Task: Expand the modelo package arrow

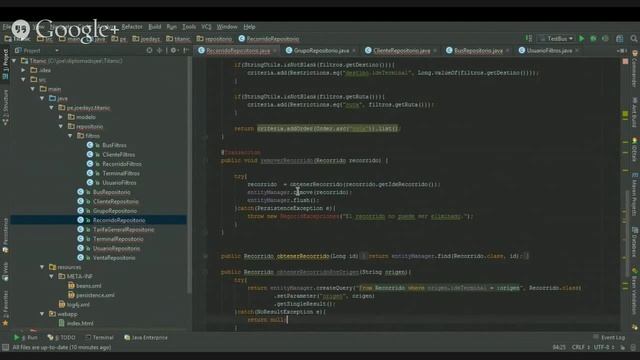Action: [61, 117]
